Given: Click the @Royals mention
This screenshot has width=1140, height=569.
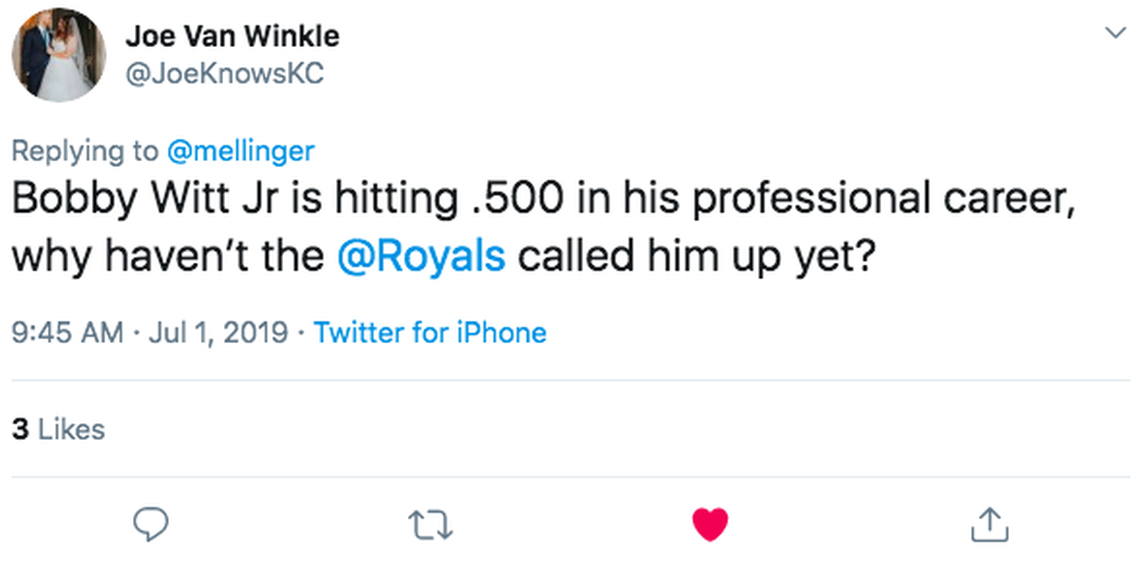Looking at the screenshot, I should (x=421, y=255).
